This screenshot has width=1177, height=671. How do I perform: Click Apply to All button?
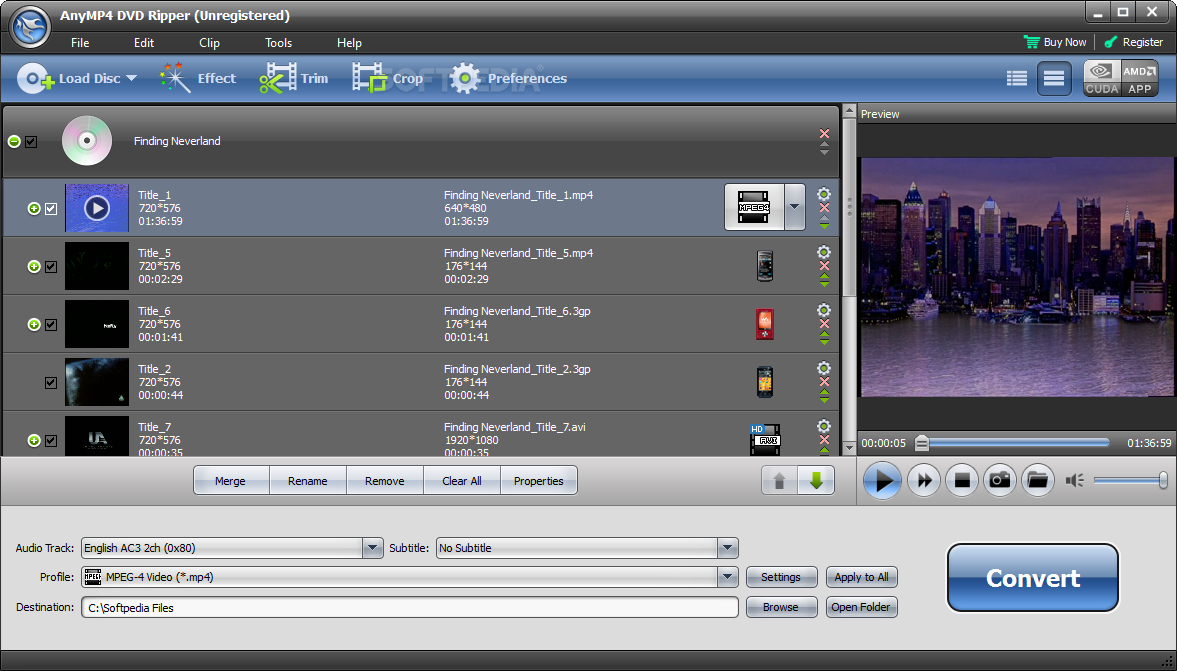(861, 577)
